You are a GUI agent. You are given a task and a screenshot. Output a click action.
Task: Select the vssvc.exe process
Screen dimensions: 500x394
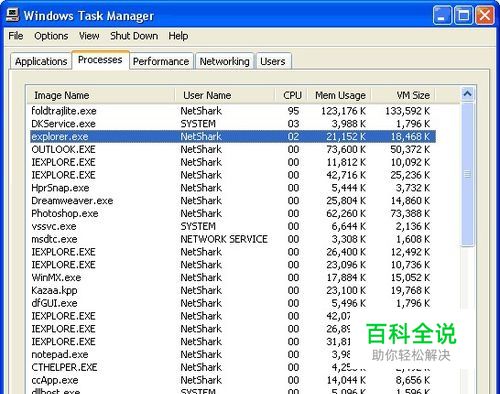pos(233,226)
